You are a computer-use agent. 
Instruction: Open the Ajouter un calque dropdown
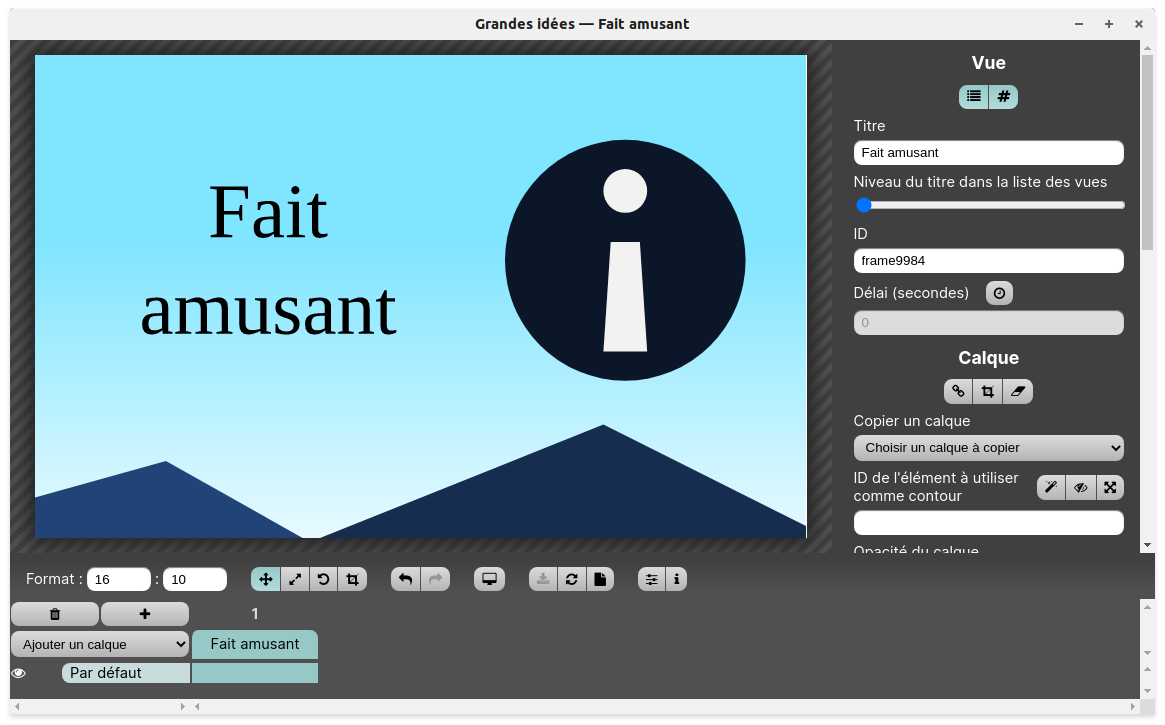(x=100, y=645)
